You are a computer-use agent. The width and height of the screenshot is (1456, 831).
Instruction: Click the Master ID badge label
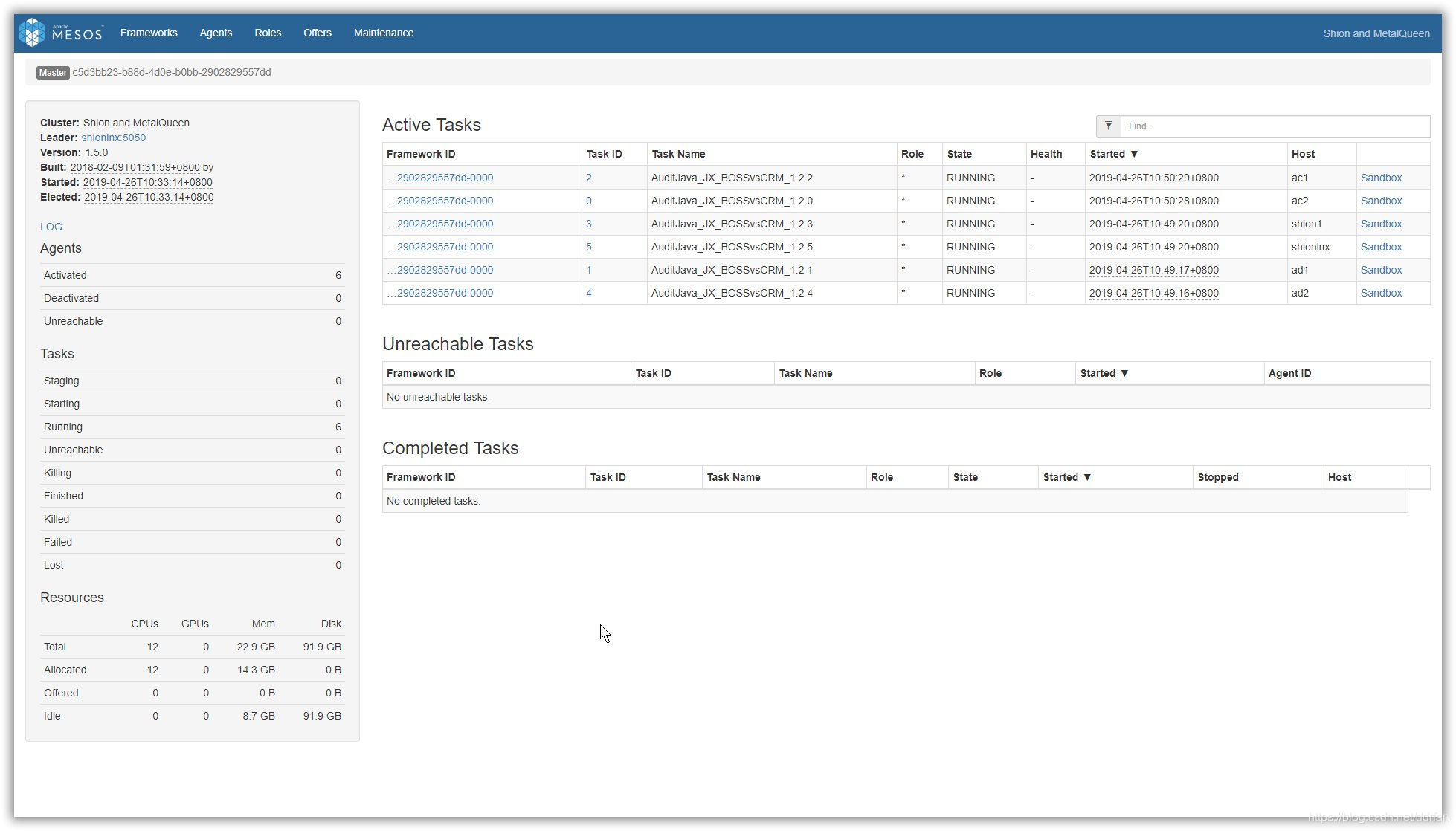(53, 72)
